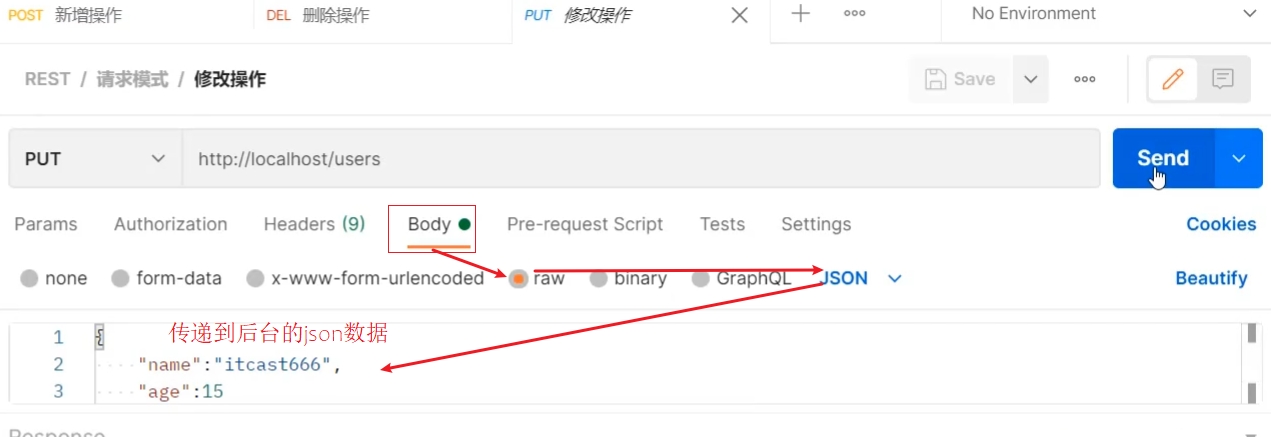Expand the Save options arrow
The height and width of the screenshot is (437, 1271).
coord(1030,79)
